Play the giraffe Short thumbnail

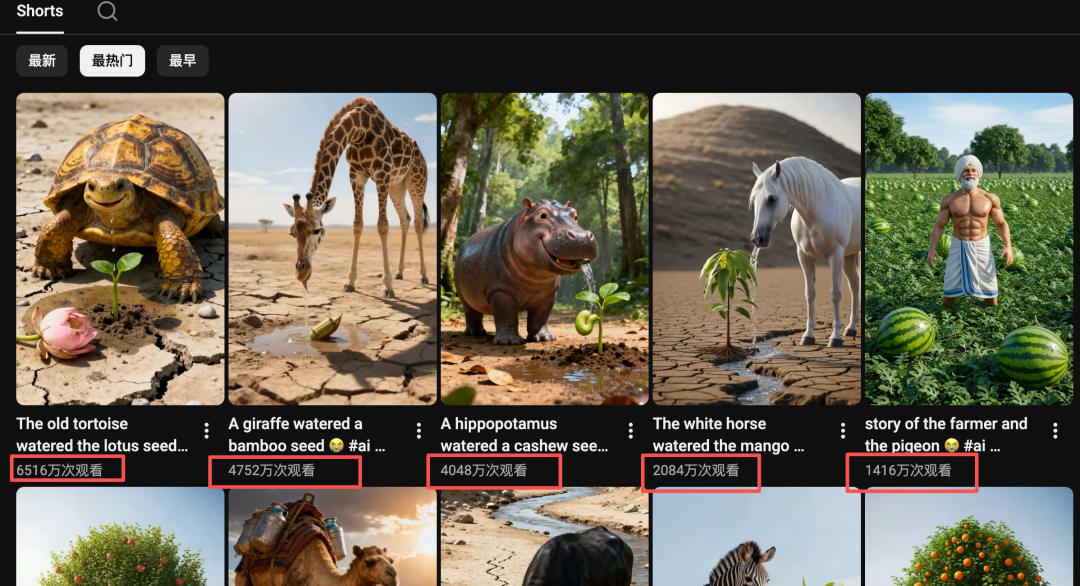pos(332,248)
